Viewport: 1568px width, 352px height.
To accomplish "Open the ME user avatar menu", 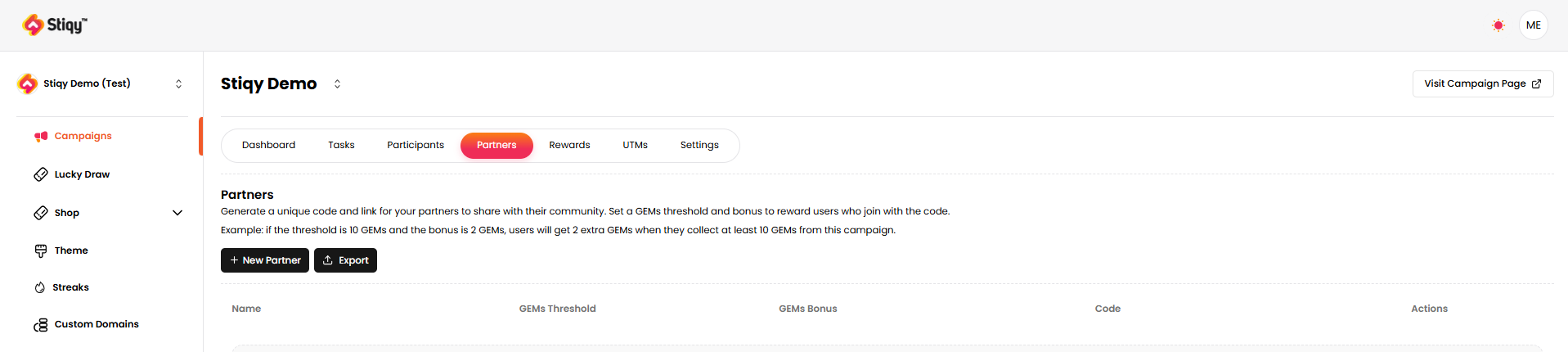I will [1533, 25].
